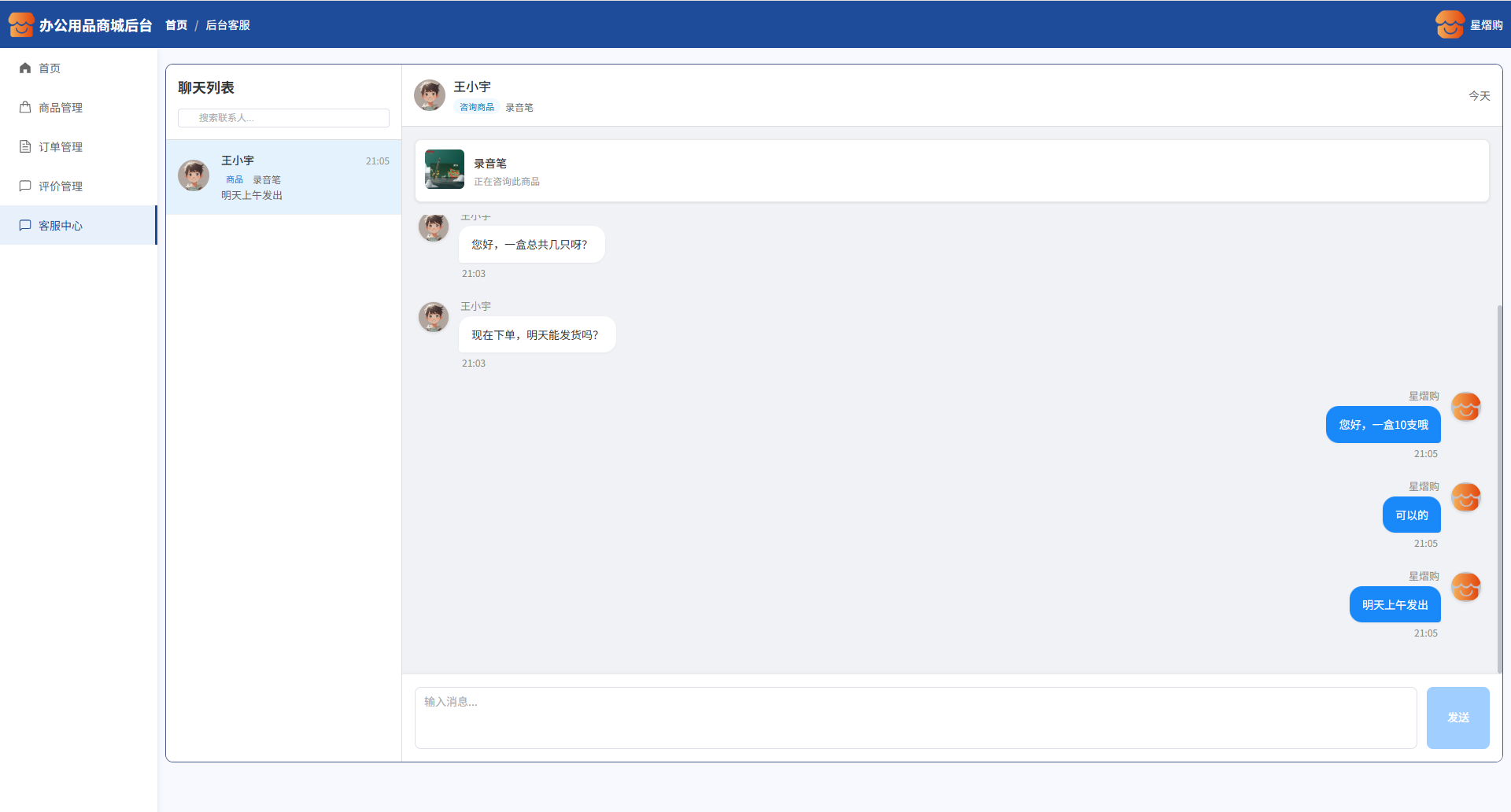Click the 录音笔 product thumbnail image
This screenshot has height=812, width=1511.
445,169
